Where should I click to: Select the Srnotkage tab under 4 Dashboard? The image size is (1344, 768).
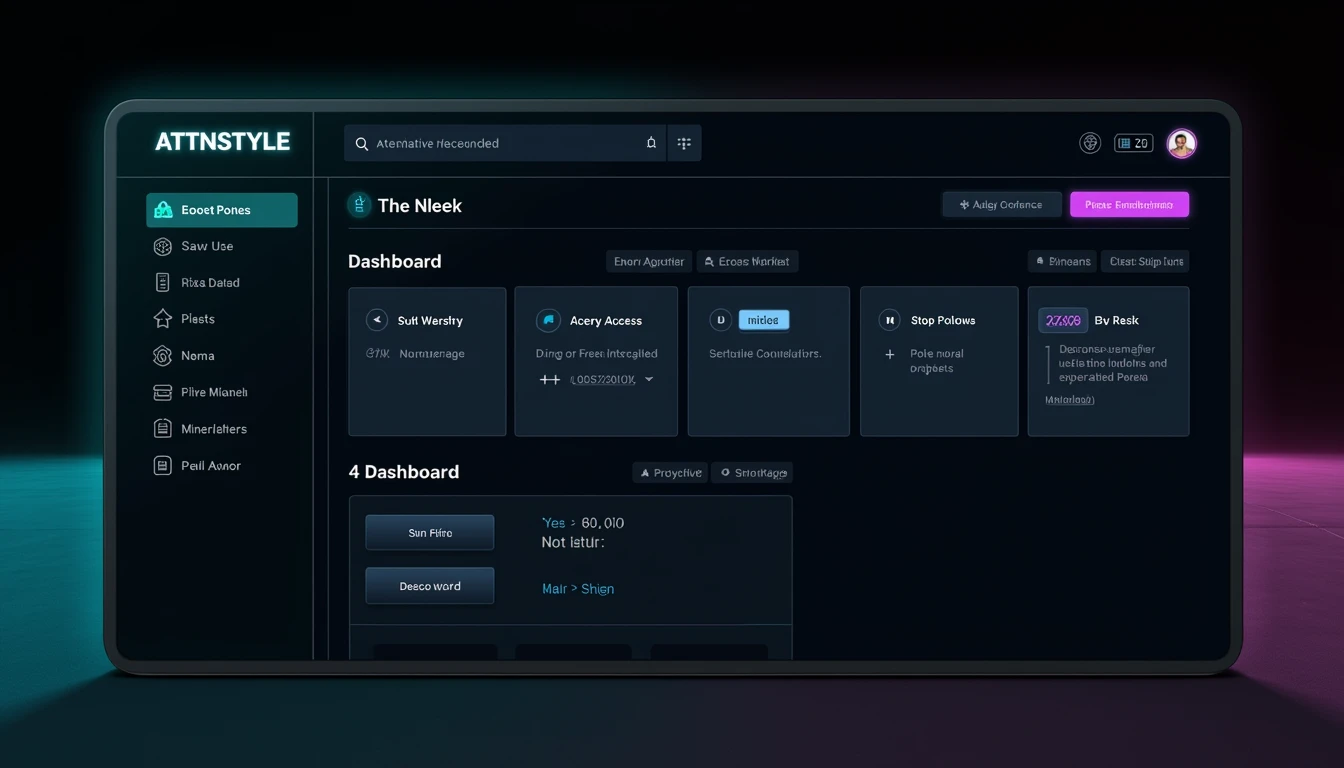click(x=752, y=473)
